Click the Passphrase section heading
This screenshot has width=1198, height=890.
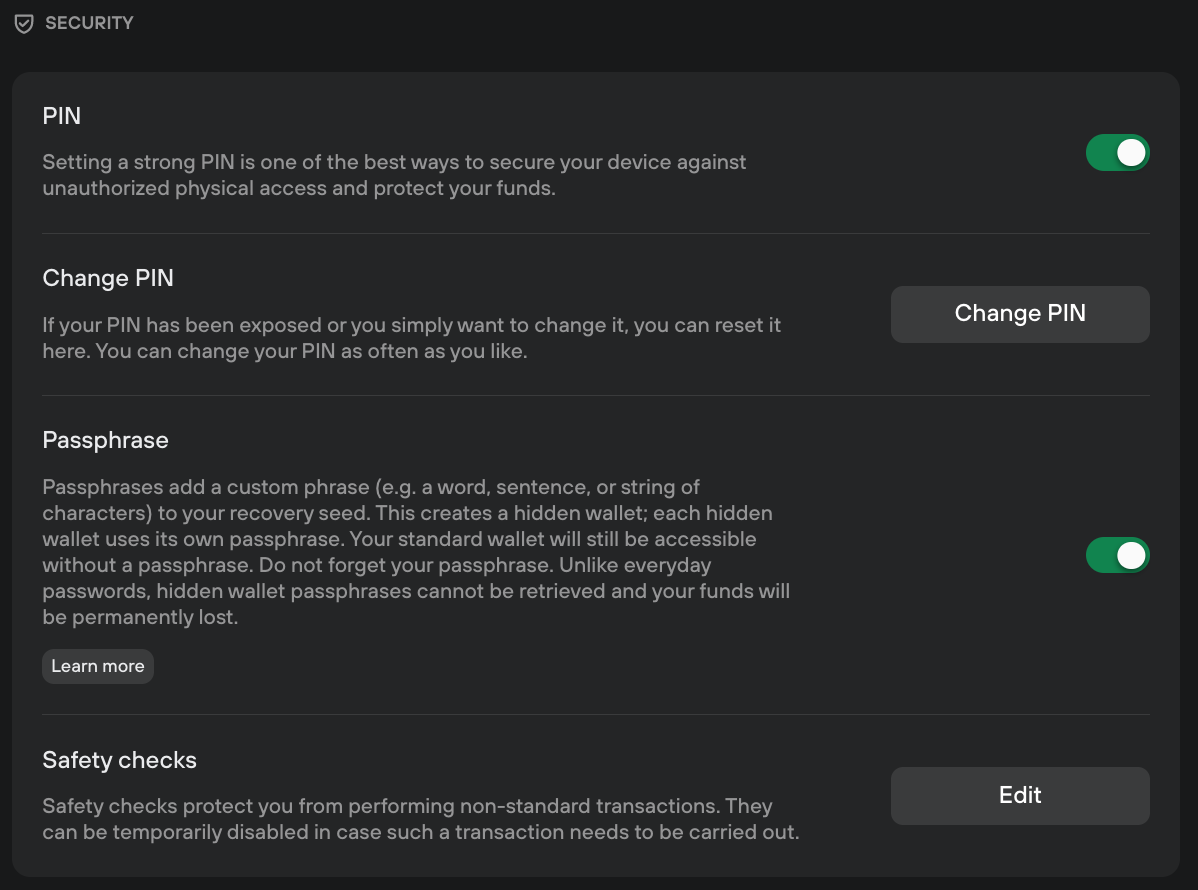[x=105, y=440]
